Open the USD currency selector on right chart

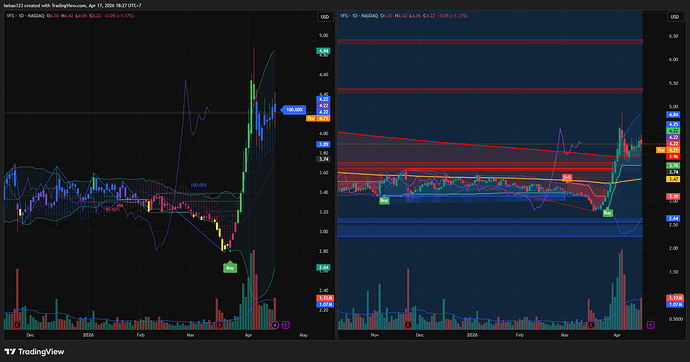[x=674, y=17]
